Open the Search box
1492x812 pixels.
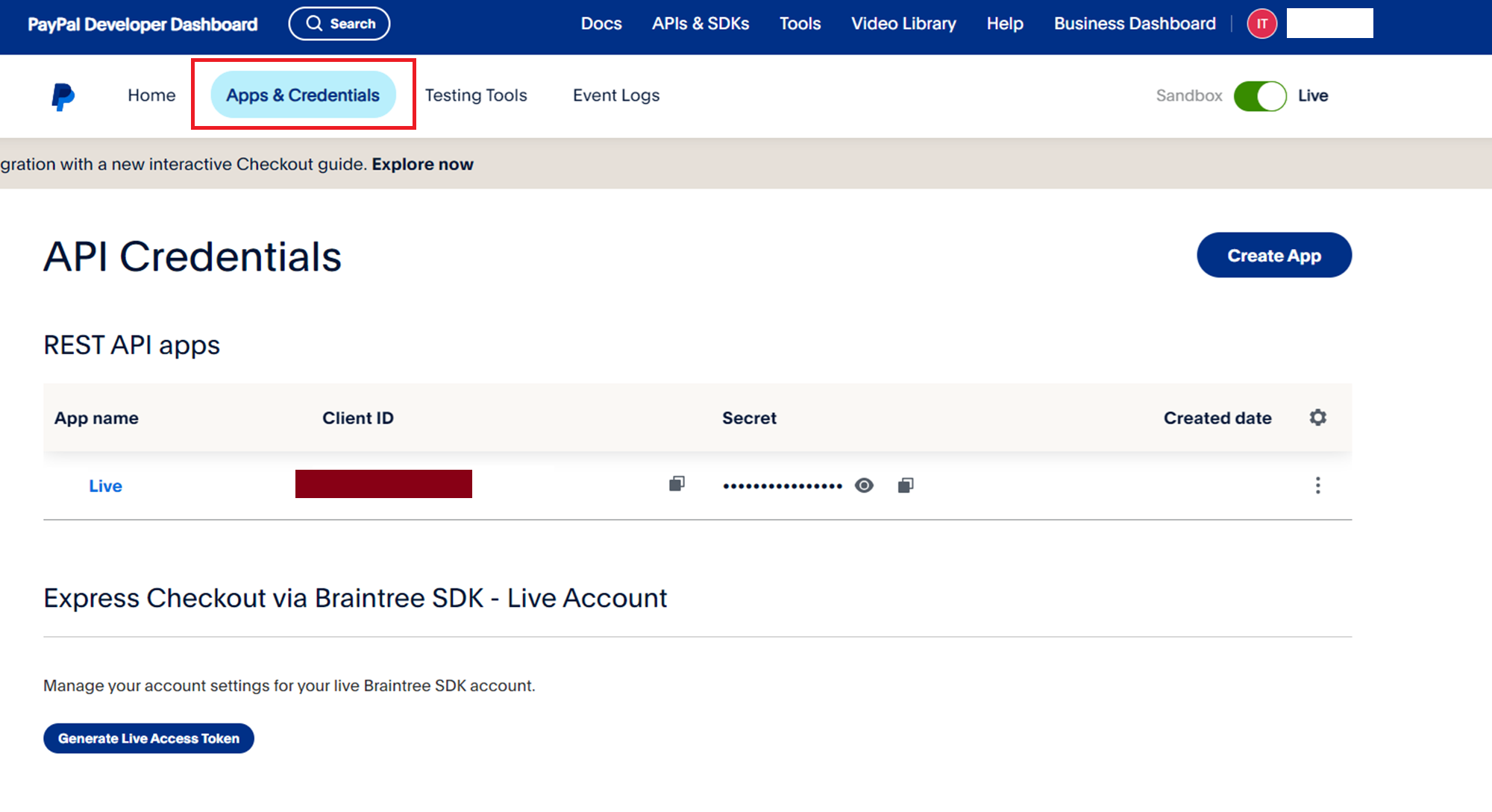(x=339, y=24)
